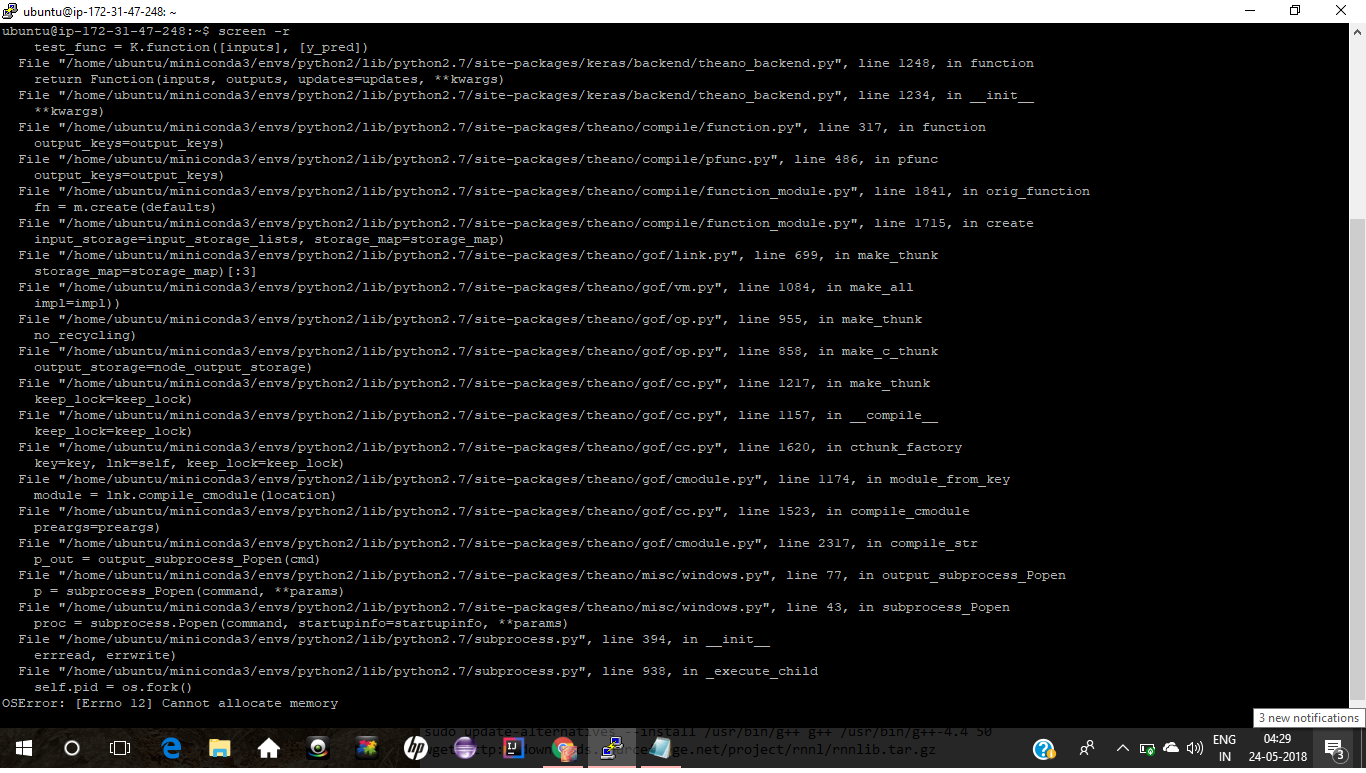Image resolution: width=1366 pixels, height=773 pixels.
Task: Open the webcam app in taskbar
Action: [x=318, y=748]
